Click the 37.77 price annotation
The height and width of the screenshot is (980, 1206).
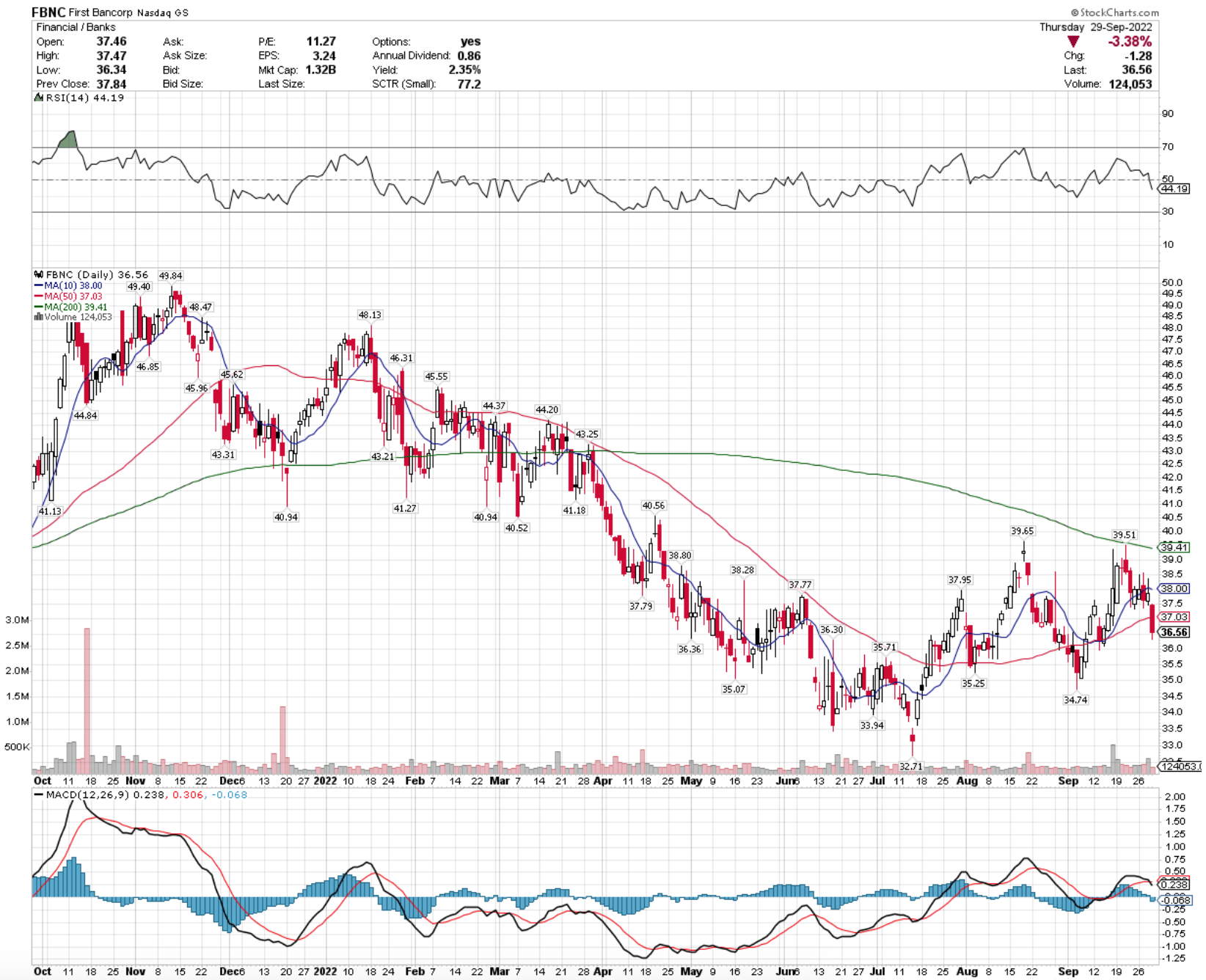tap(800, 585)
